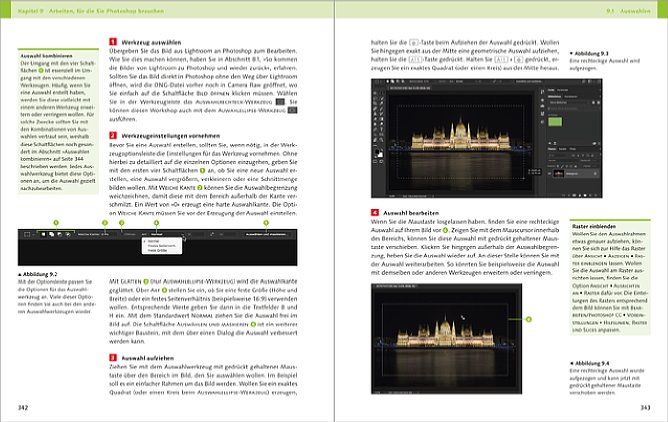The width and height of the screenshot is (668, 422).
Task: Click the caption label Abbildung 9.2
Action: coord(40,274)
